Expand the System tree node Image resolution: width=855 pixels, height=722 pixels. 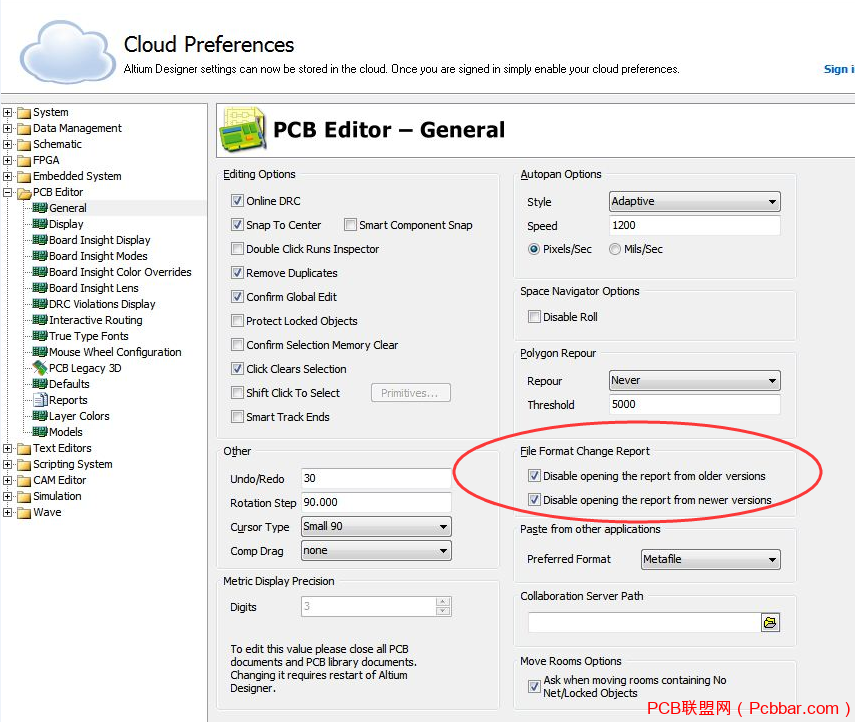[7, 112]
